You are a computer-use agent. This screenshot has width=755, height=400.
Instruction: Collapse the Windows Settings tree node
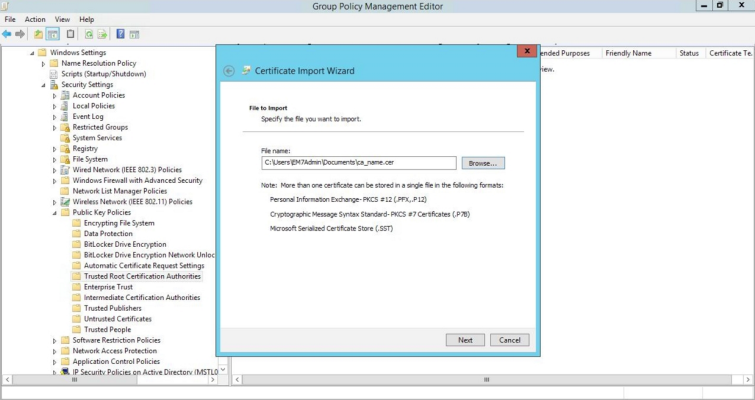point(33,53)
